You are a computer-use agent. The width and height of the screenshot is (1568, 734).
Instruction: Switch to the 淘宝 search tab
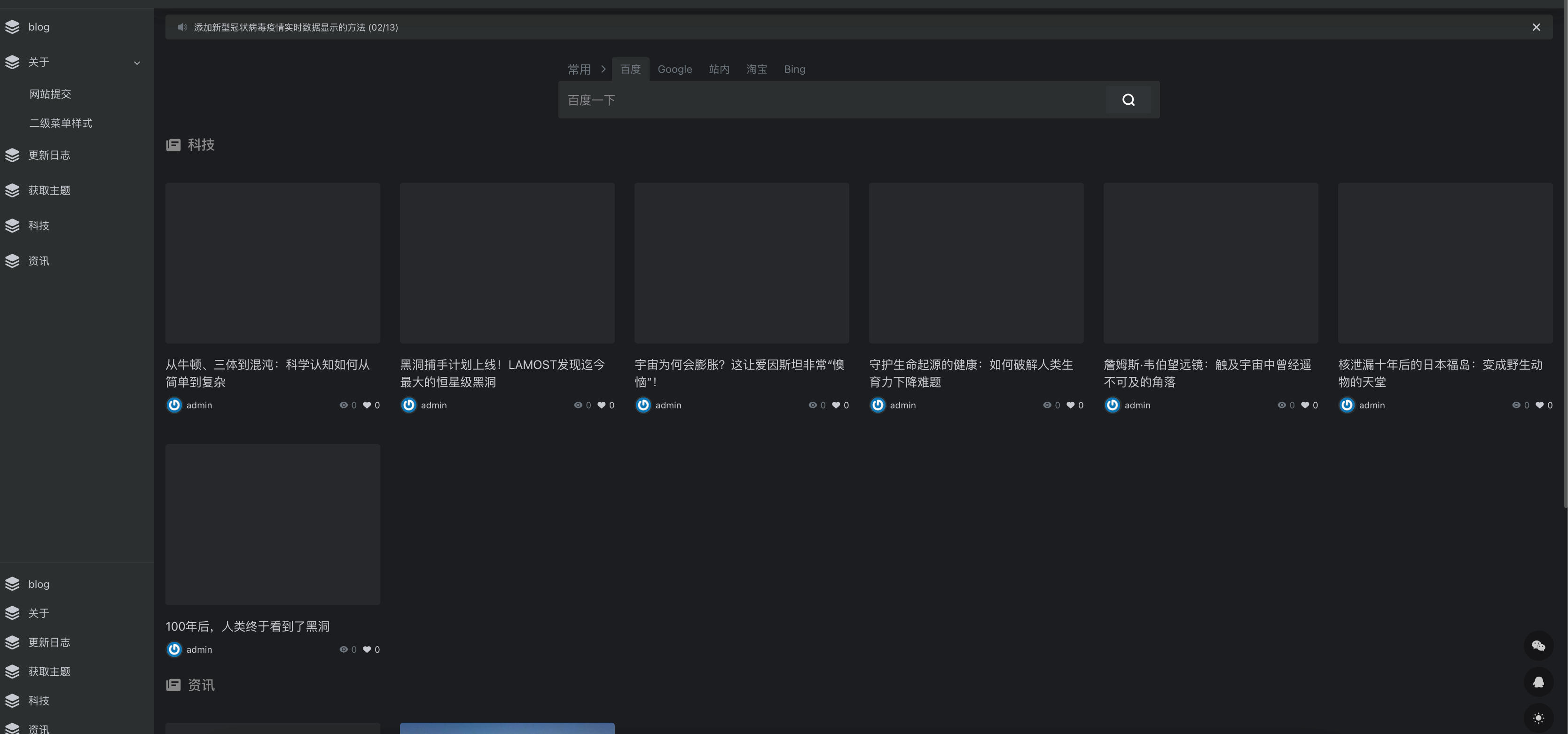click(757, 70)
